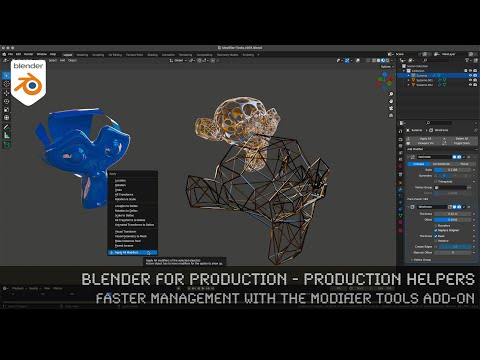Enable the Triangulate checkbox
480x360 pixels.
click(x=436, y=181)
